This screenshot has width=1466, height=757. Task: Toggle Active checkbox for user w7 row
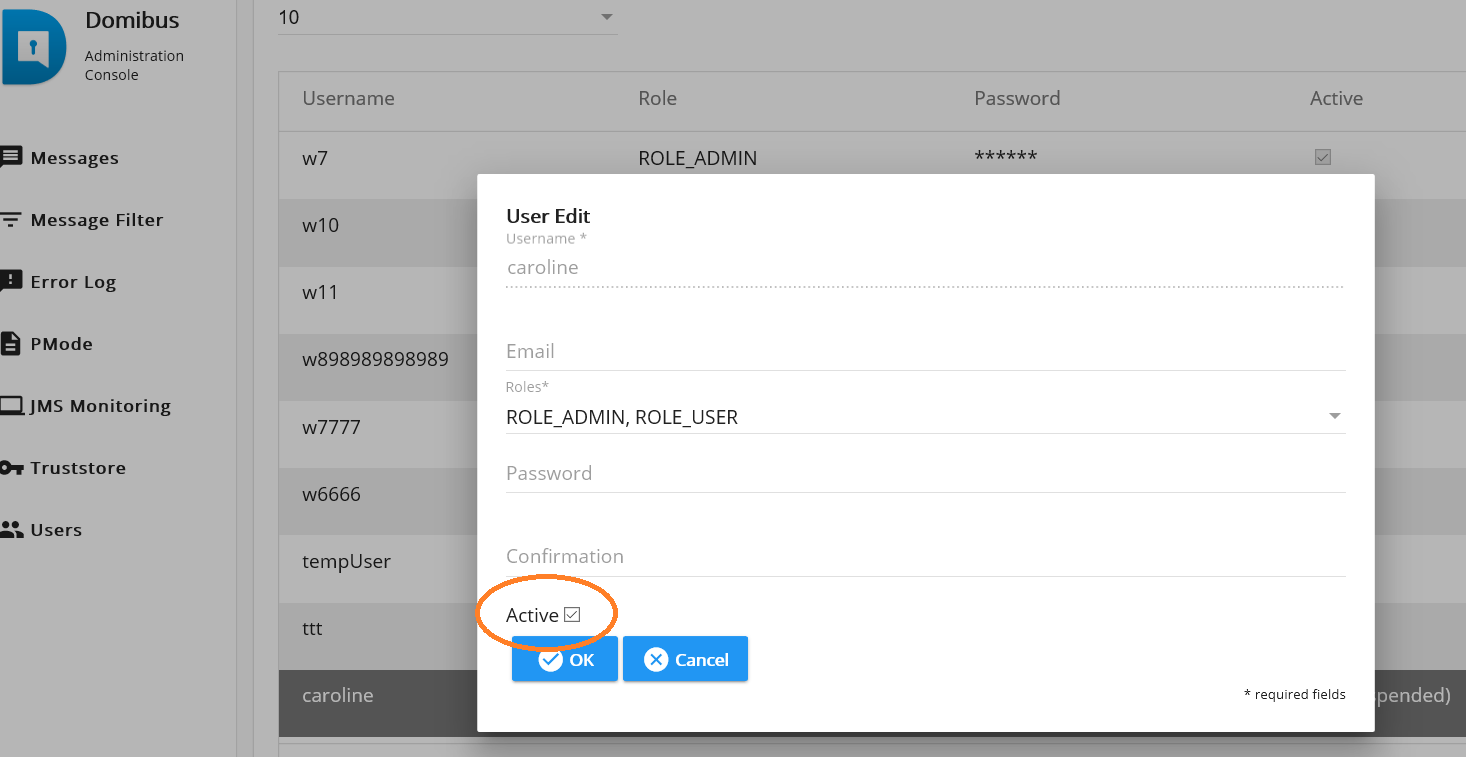pos(1323,157)
